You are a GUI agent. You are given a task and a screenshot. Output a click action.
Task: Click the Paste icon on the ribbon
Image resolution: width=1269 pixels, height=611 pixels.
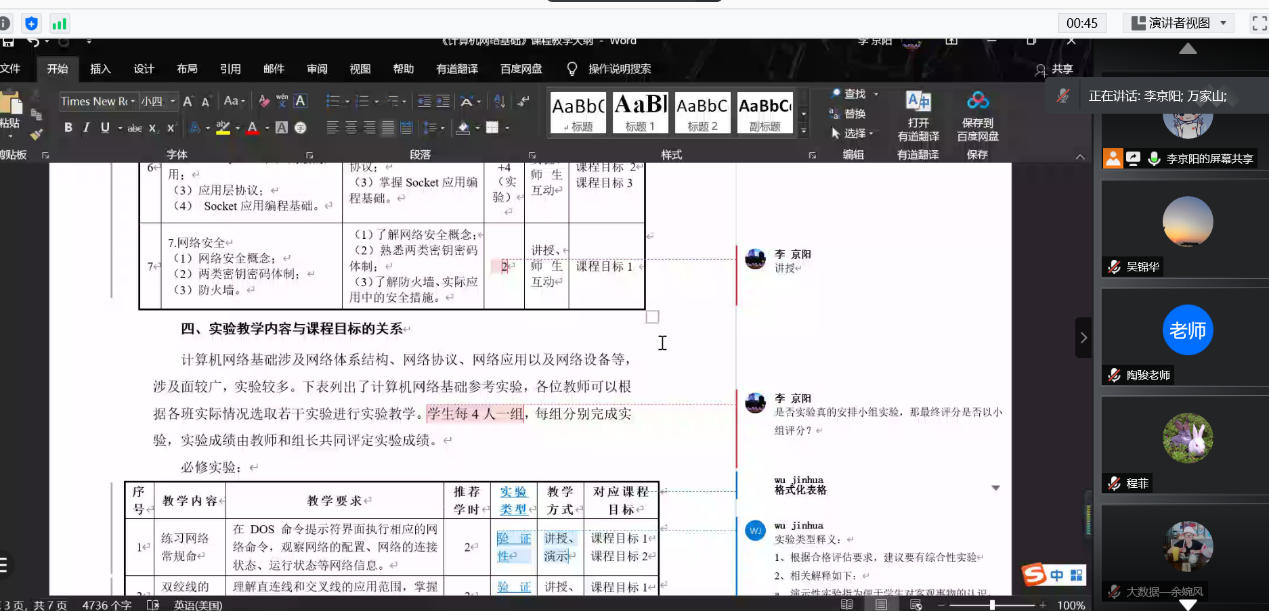12,105
